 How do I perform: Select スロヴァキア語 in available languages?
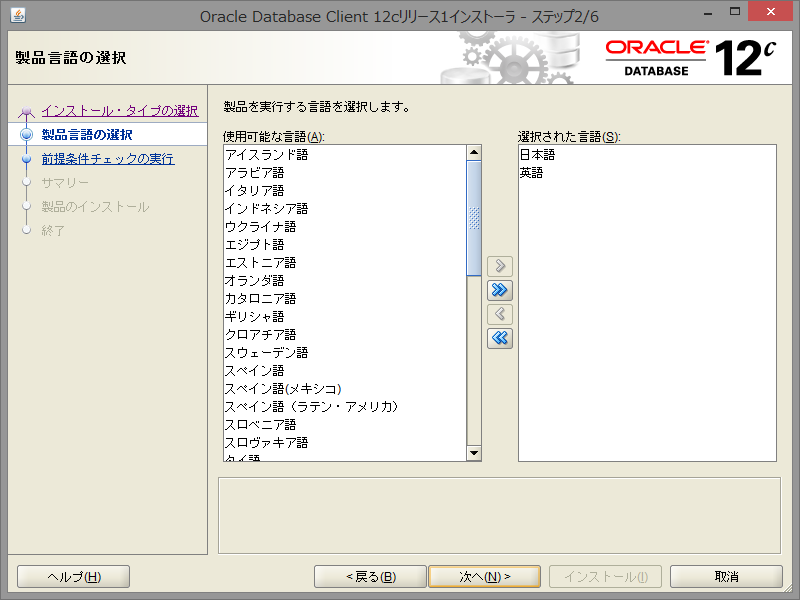(x=345, y=443)
